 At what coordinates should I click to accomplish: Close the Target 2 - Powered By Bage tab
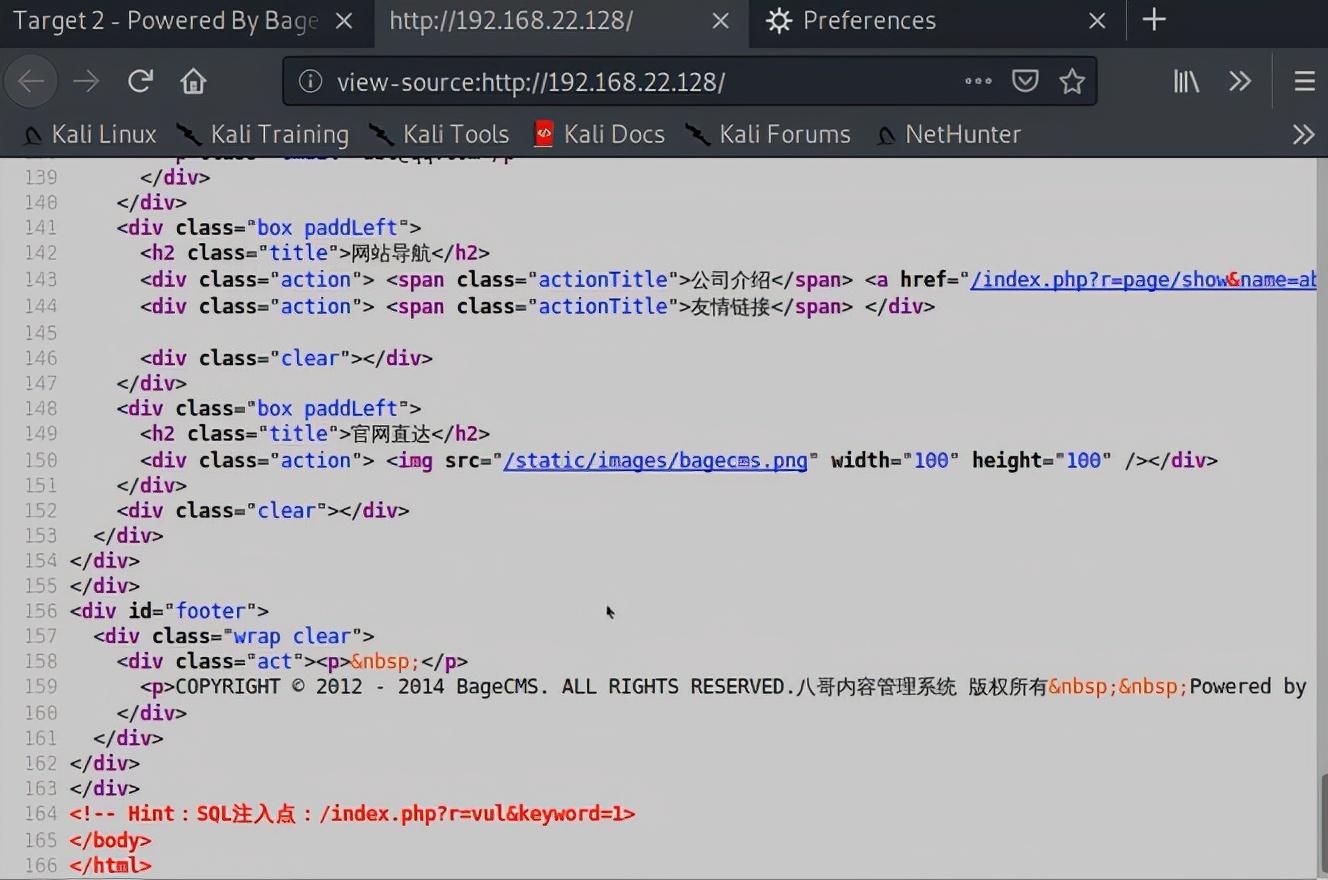pos(344,21)
